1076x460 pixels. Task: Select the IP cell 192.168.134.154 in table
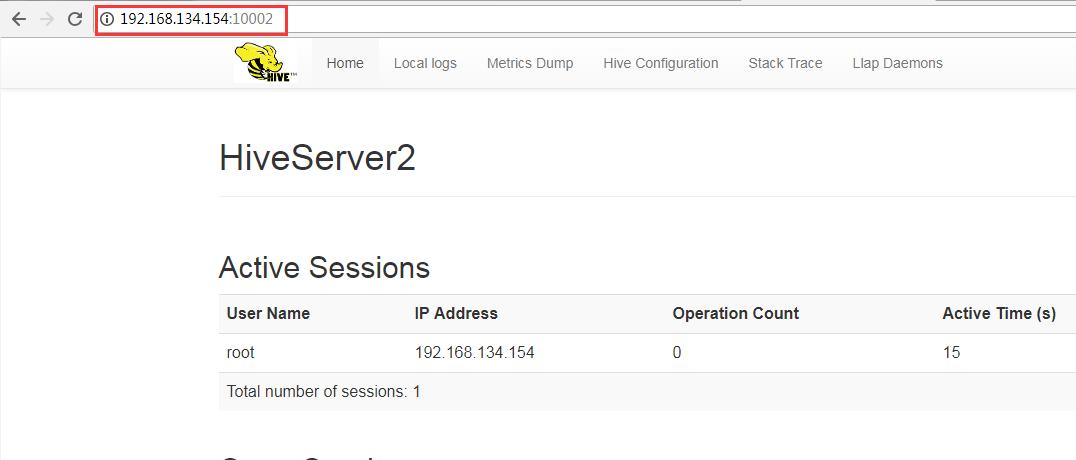coord(475,353)
